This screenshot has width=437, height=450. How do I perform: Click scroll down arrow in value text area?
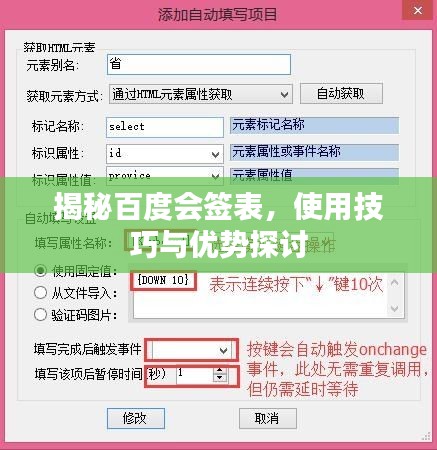[395, 308]
